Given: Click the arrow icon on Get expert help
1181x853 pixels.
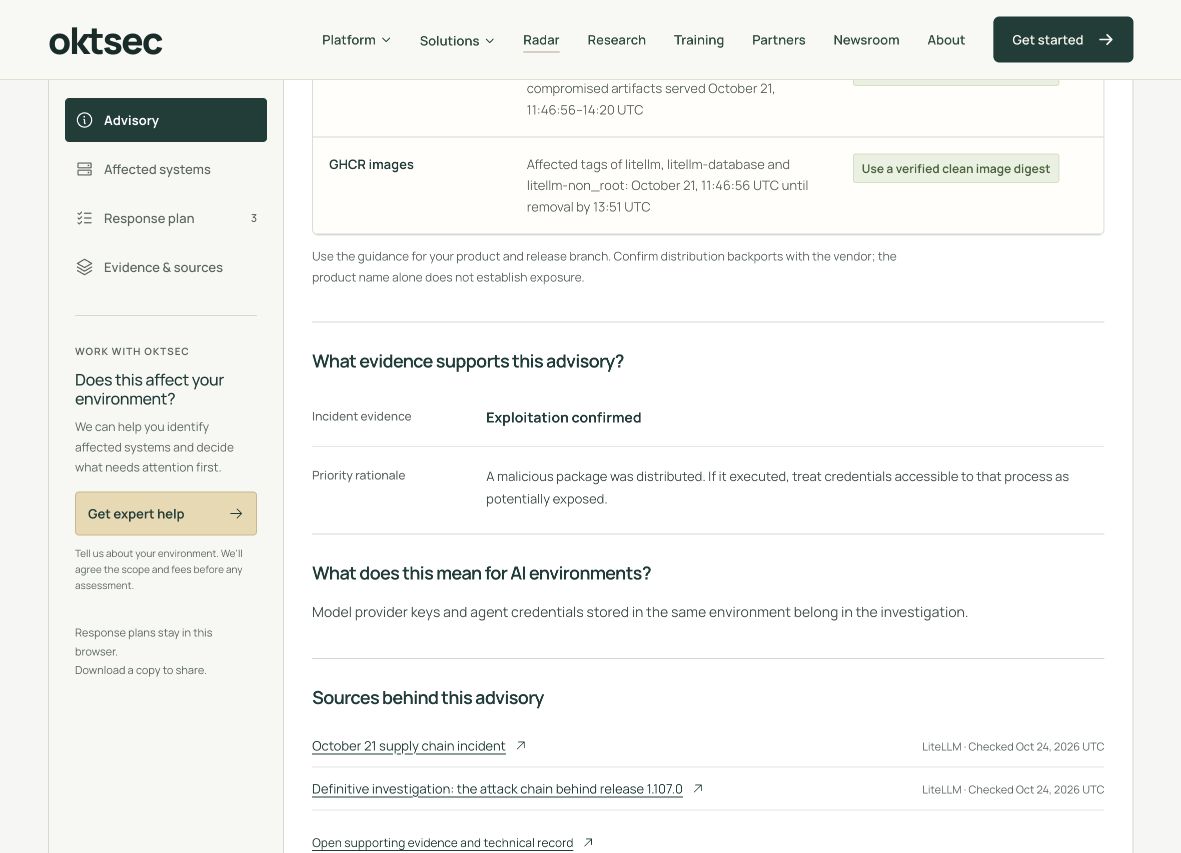Looking at the screenshot, I should [237, 513].
